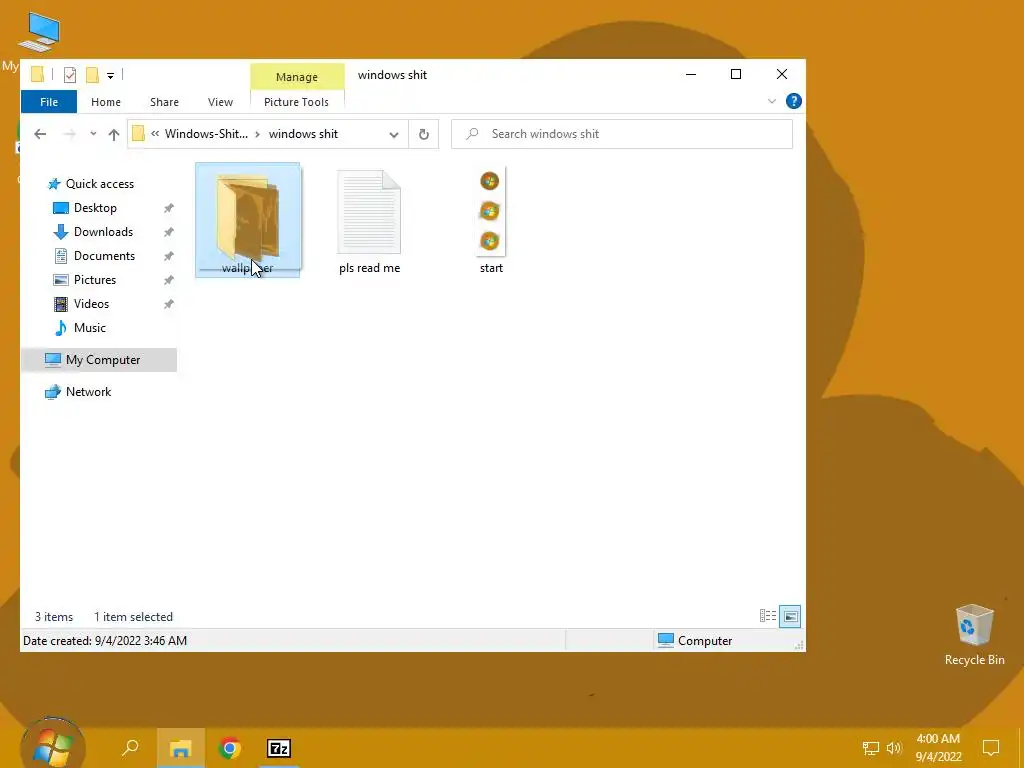Open the Action Center notification icon
The width and height of the screenshot is (1024, 768).
991,748
